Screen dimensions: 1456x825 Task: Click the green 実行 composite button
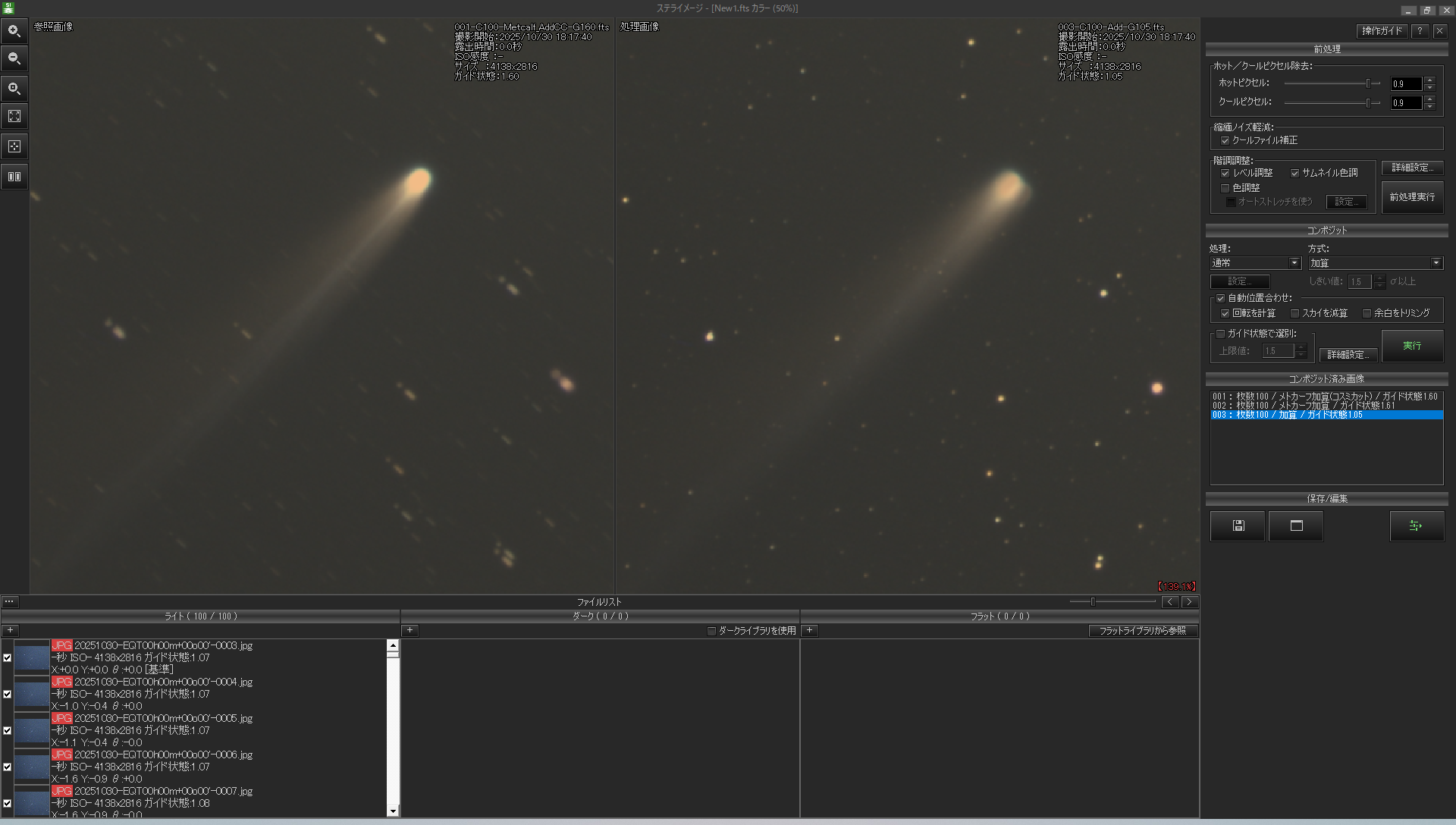[1412, 346]
